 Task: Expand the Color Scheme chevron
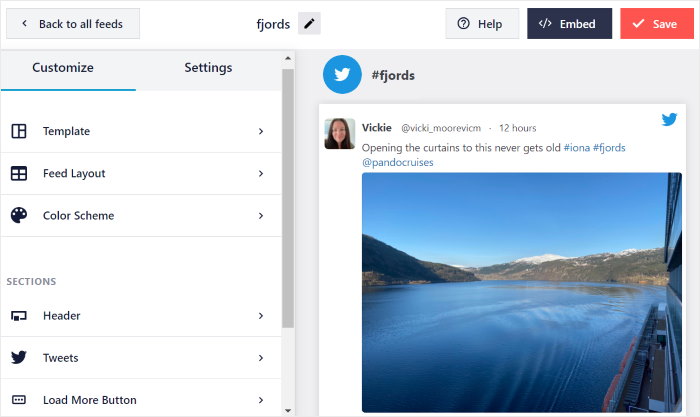point(261,216)
